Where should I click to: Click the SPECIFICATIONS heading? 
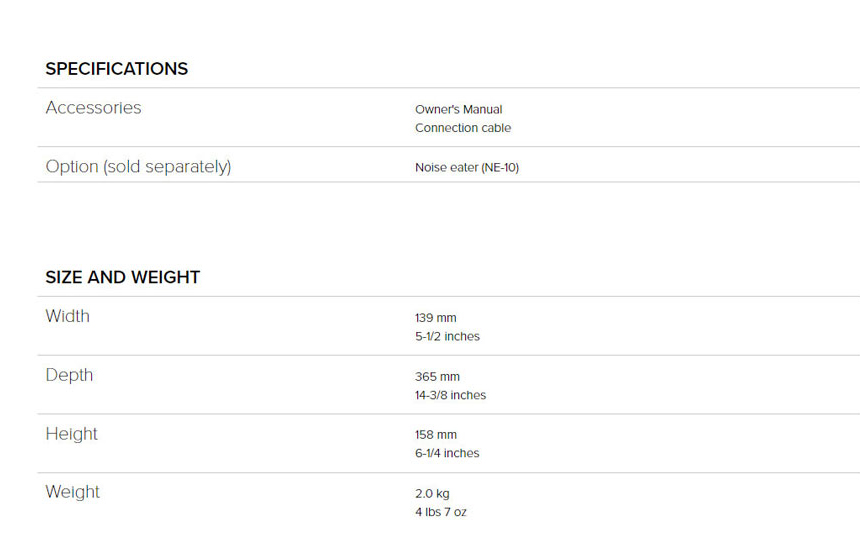click(x=117, y=69)
